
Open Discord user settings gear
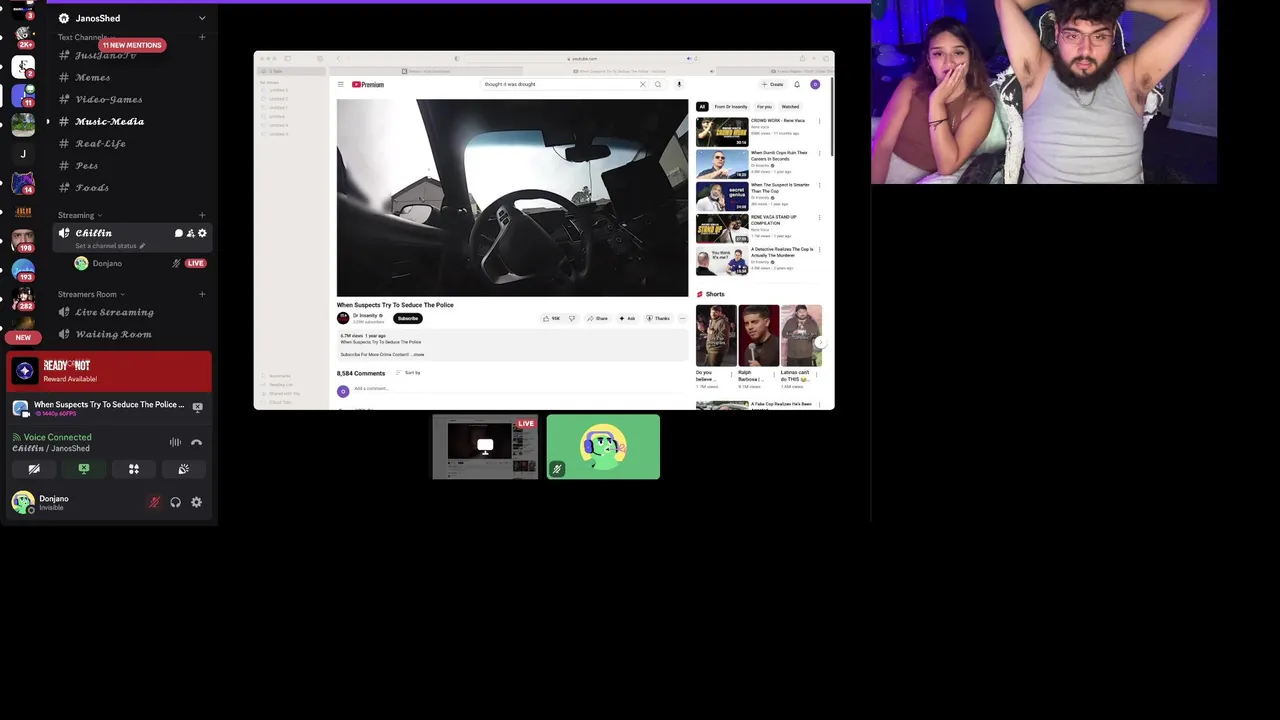[196, 502]
